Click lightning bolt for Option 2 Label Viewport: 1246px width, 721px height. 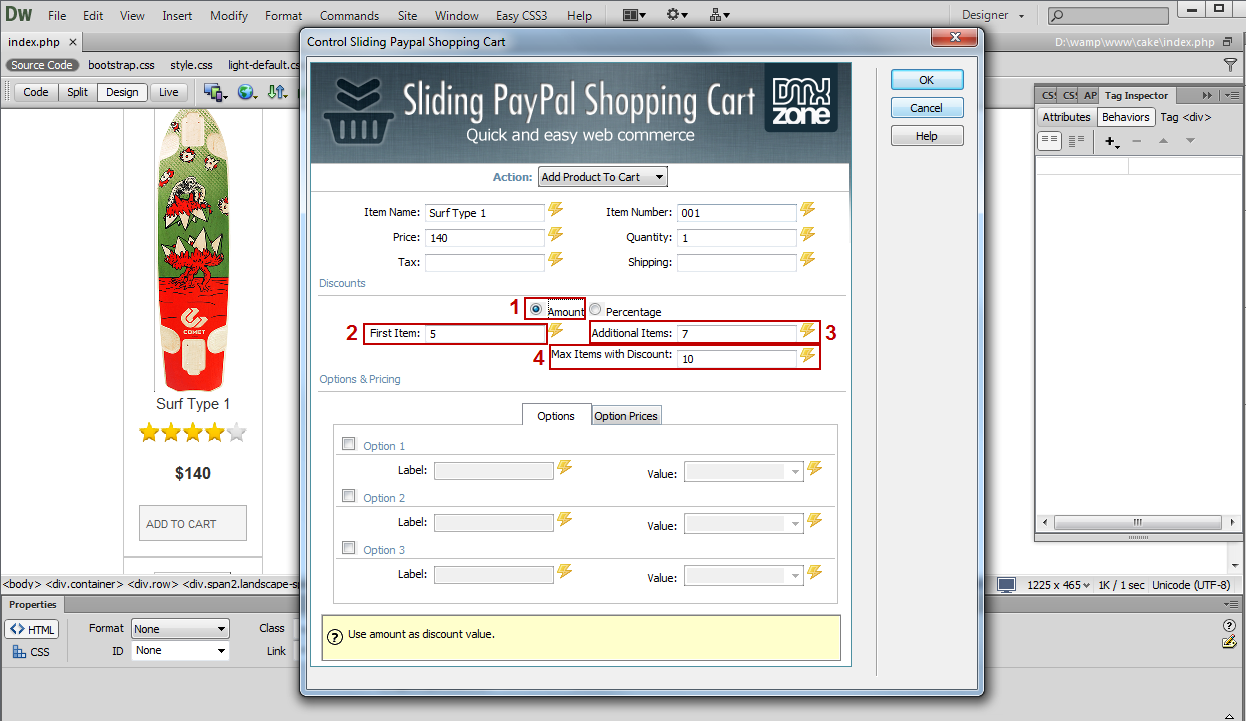564,520
